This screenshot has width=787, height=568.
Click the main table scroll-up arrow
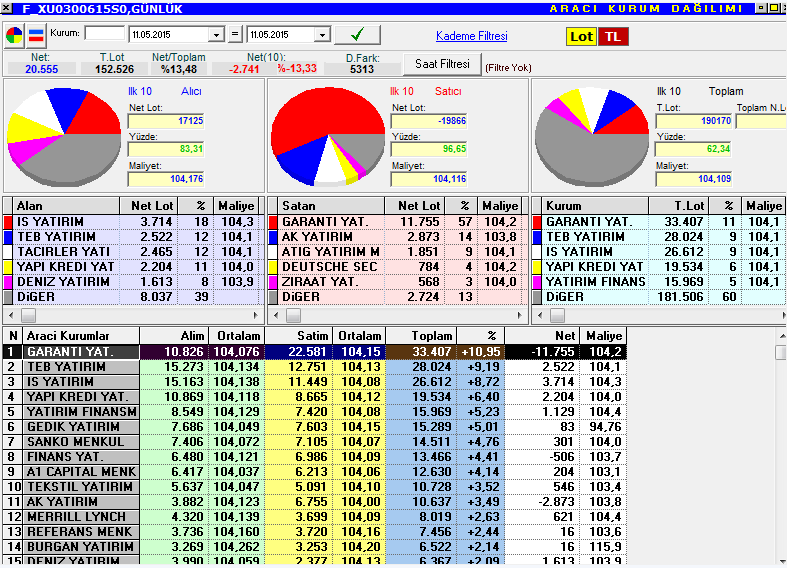(x=782, y=335)
